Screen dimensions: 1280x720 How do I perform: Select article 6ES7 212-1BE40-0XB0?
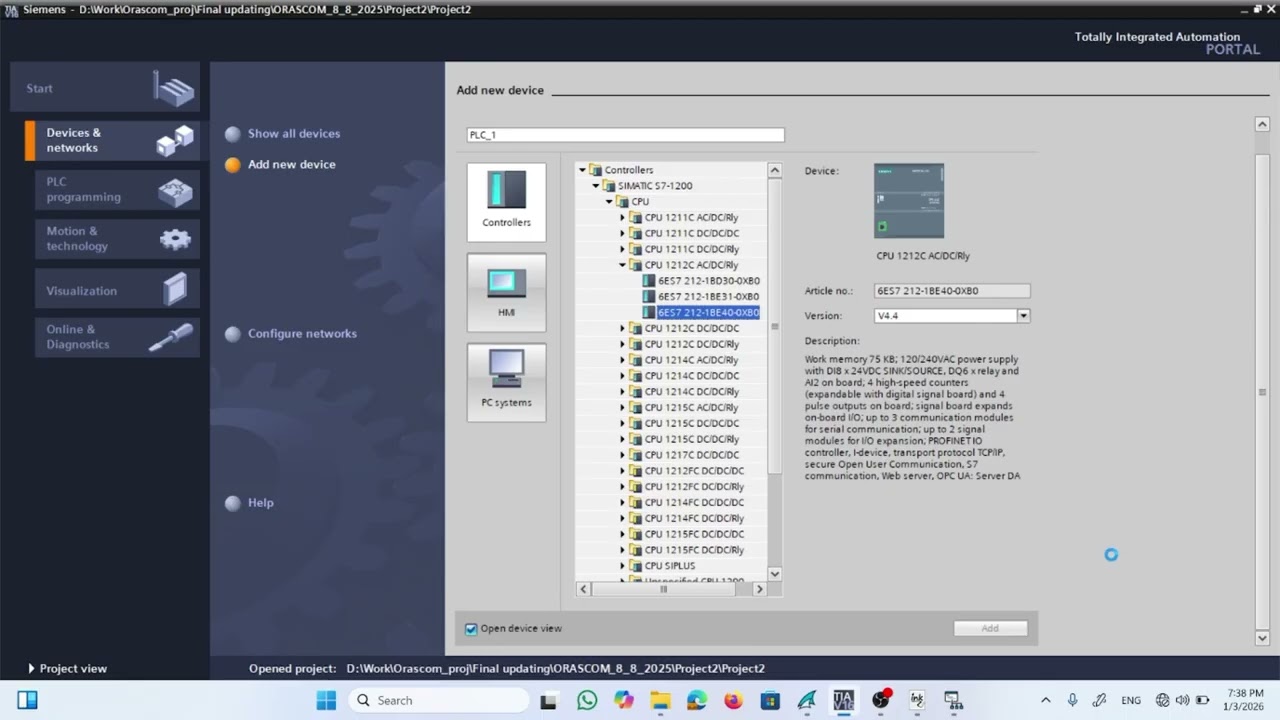point(708,313)
